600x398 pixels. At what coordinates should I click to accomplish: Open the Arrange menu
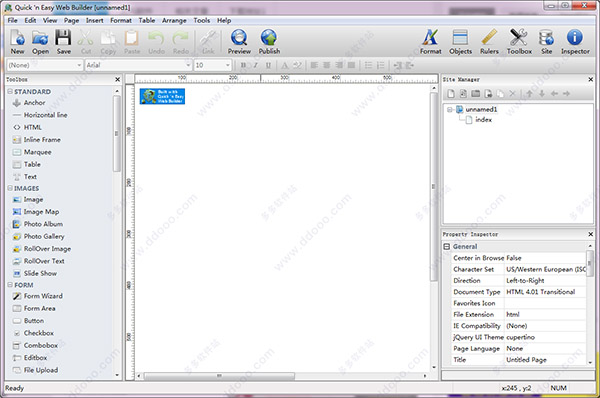coord(174,20)
